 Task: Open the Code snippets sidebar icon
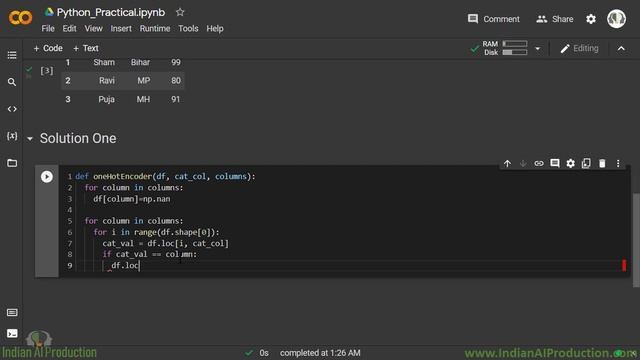(x=12, y=109)
